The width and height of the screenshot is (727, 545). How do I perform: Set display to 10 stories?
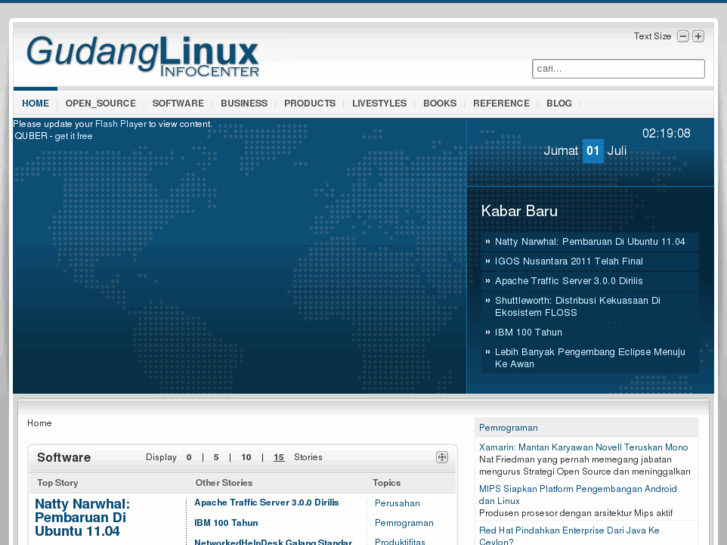point(246,457)
